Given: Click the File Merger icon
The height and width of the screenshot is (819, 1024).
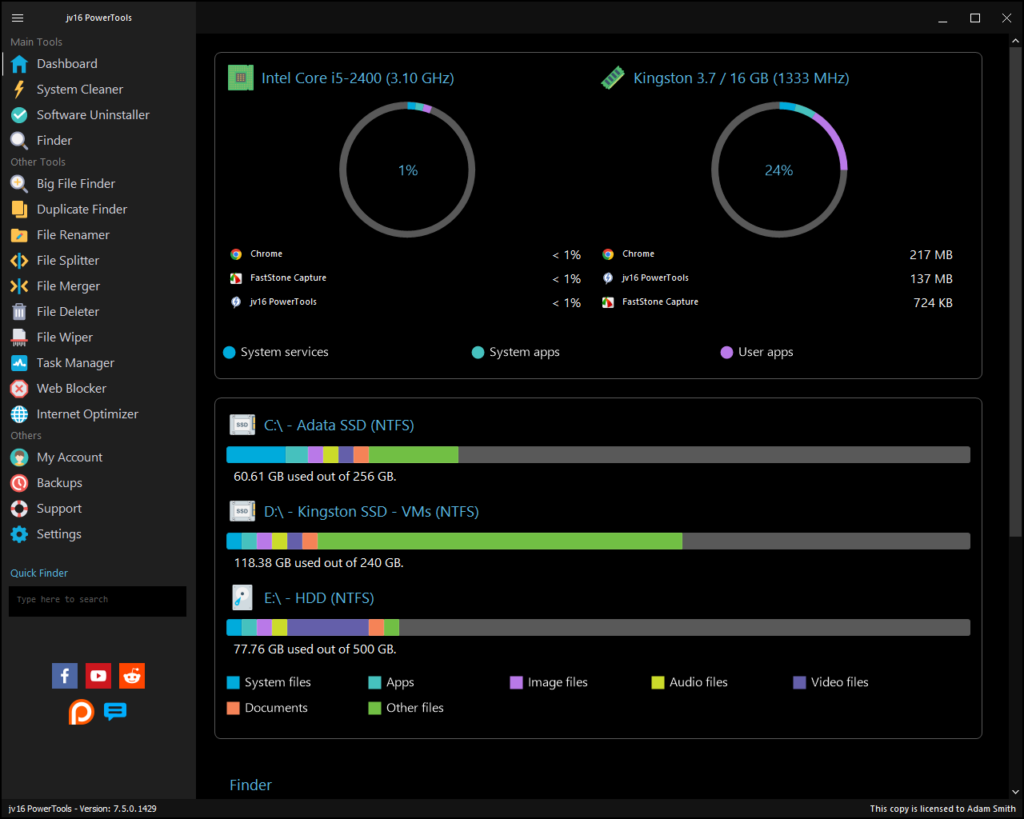Looking at the screenshot, I should pyautogui.click(x=20, y=286).
